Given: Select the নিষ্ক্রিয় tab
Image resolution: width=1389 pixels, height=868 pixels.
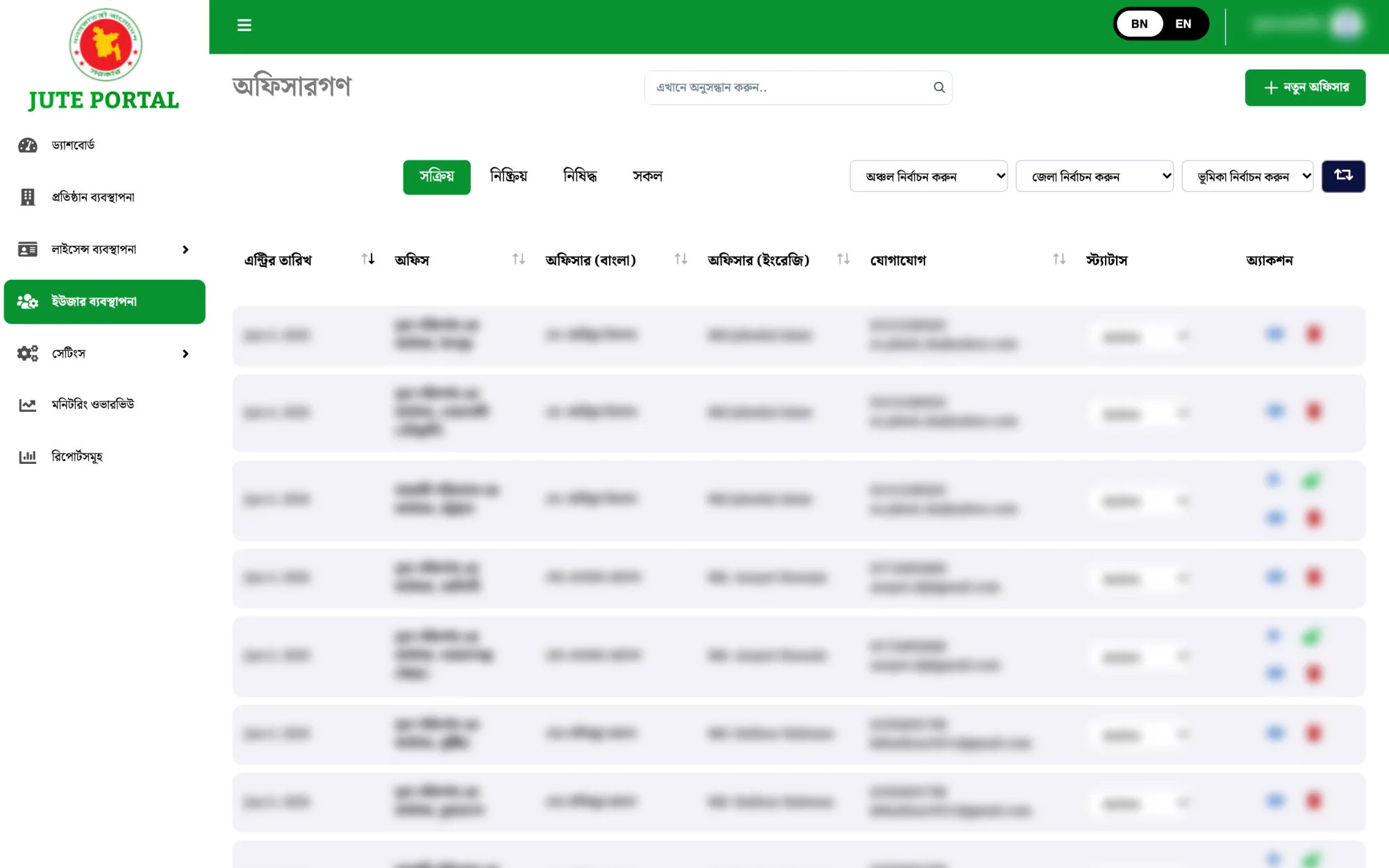Looking at the screenshot, I should [508, 176].
